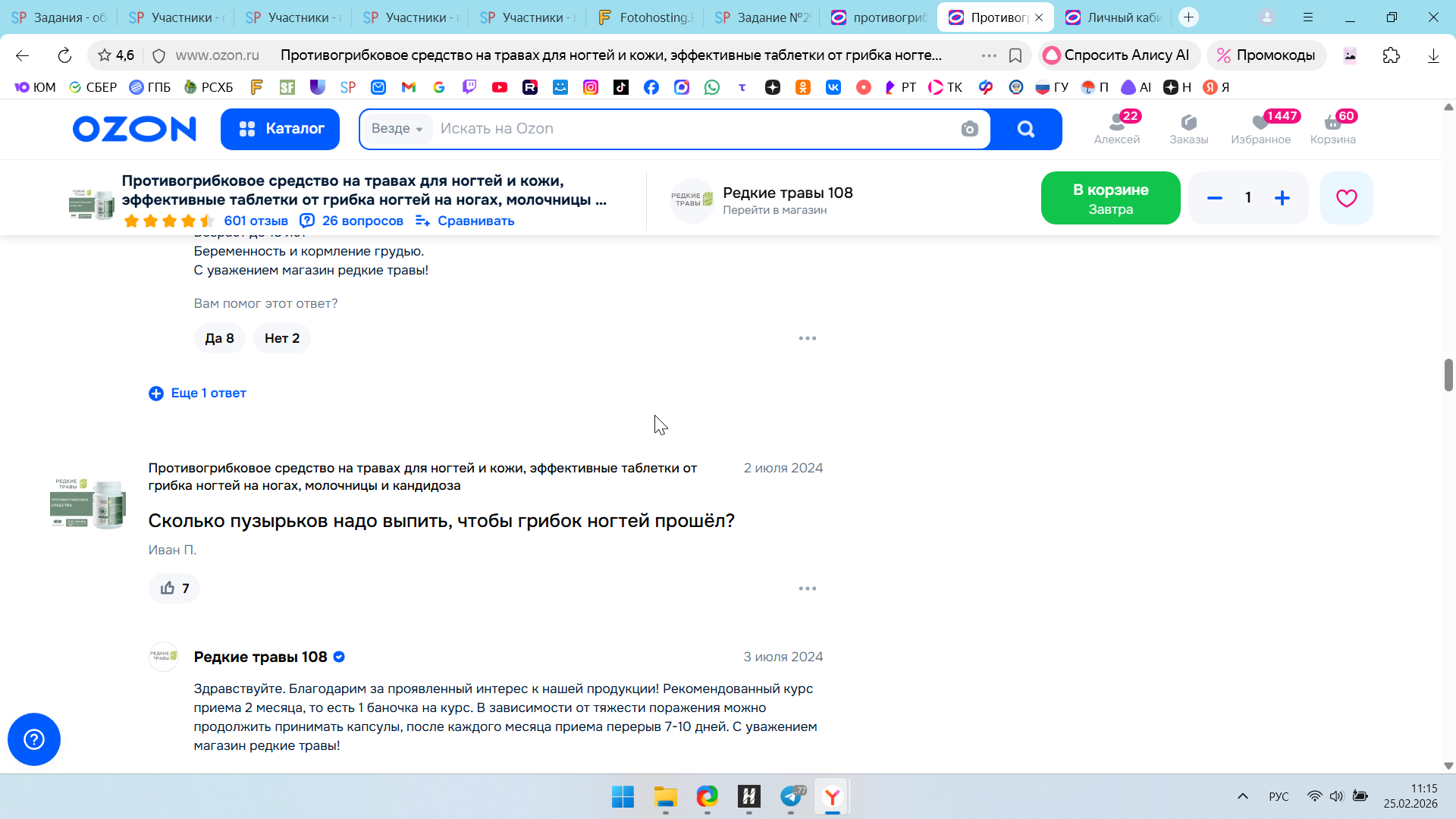
Task: Click the page vertical scrollbar thumb
Action: point(1448,375)
